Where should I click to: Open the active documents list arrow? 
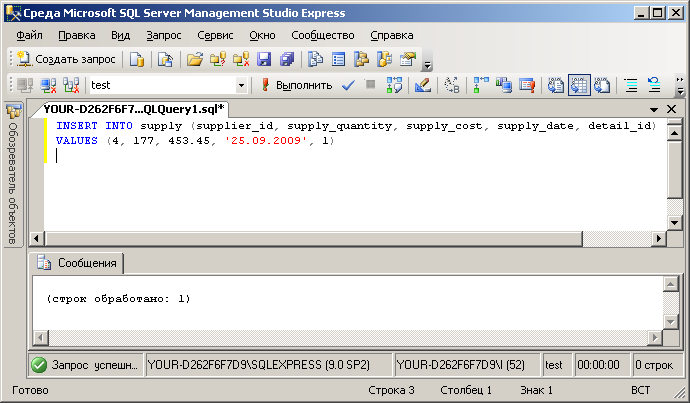(654, 109)
